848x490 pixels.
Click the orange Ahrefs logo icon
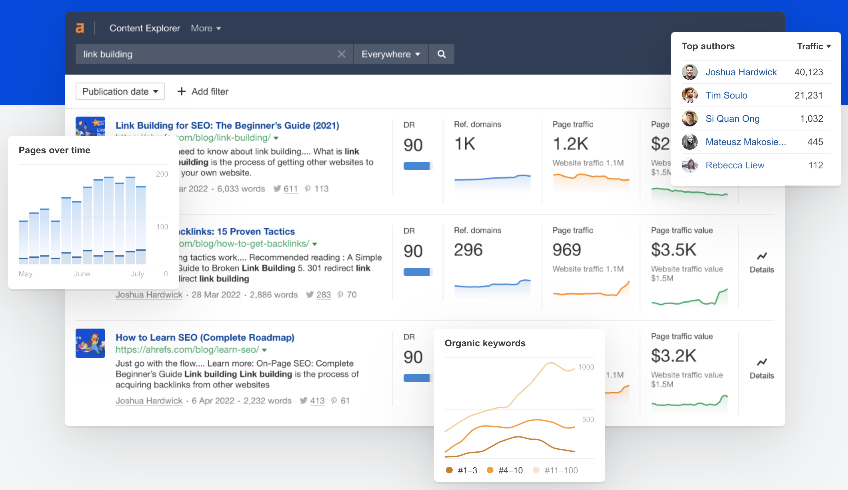tap(80, 28)
